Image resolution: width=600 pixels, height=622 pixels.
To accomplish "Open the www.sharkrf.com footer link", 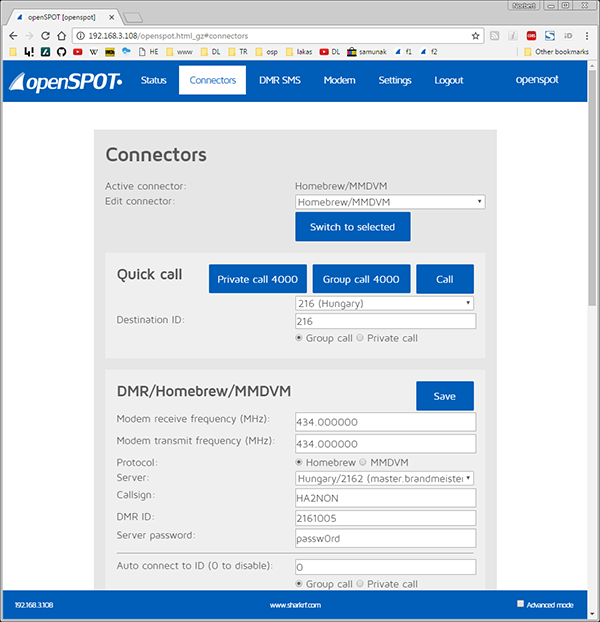I will (x=295, y=605).
